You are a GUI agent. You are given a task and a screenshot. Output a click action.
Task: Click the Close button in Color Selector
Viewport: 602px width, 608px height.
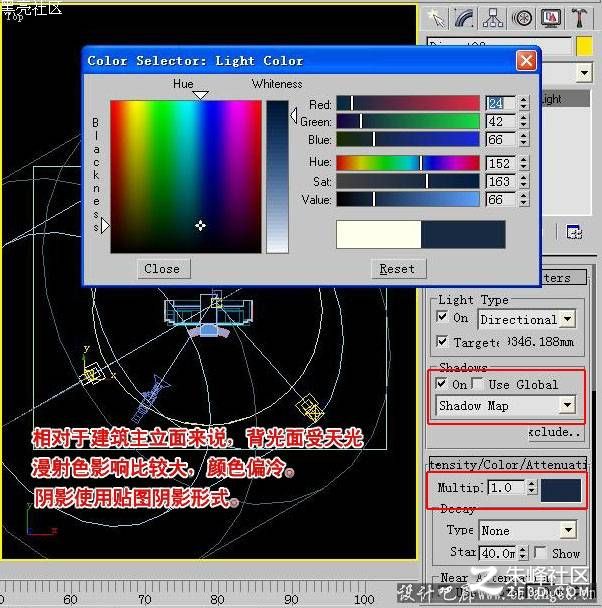coord(164,269)
